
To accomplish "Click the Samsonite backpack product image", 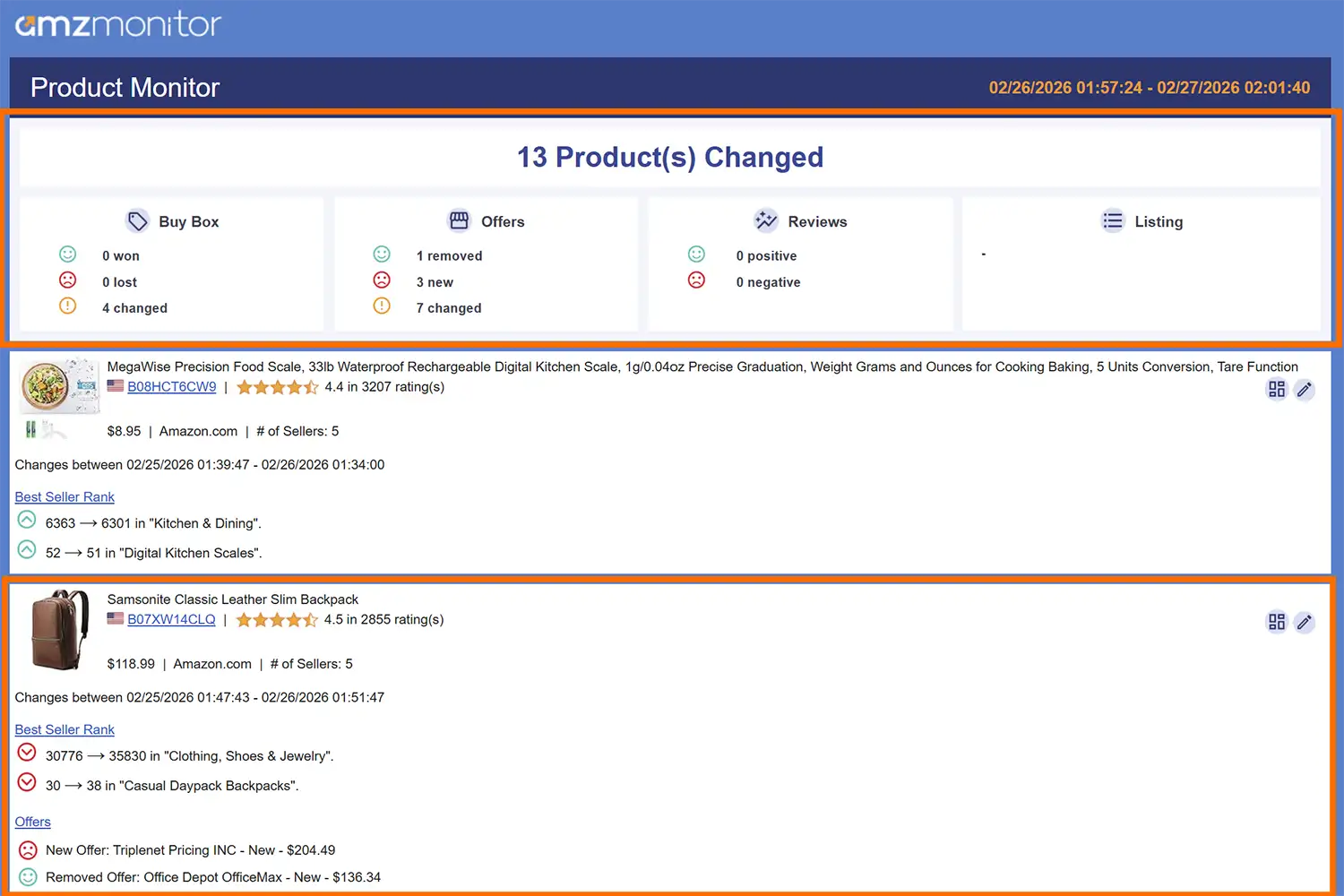I will pyautogui.click(x=59, y=629).
